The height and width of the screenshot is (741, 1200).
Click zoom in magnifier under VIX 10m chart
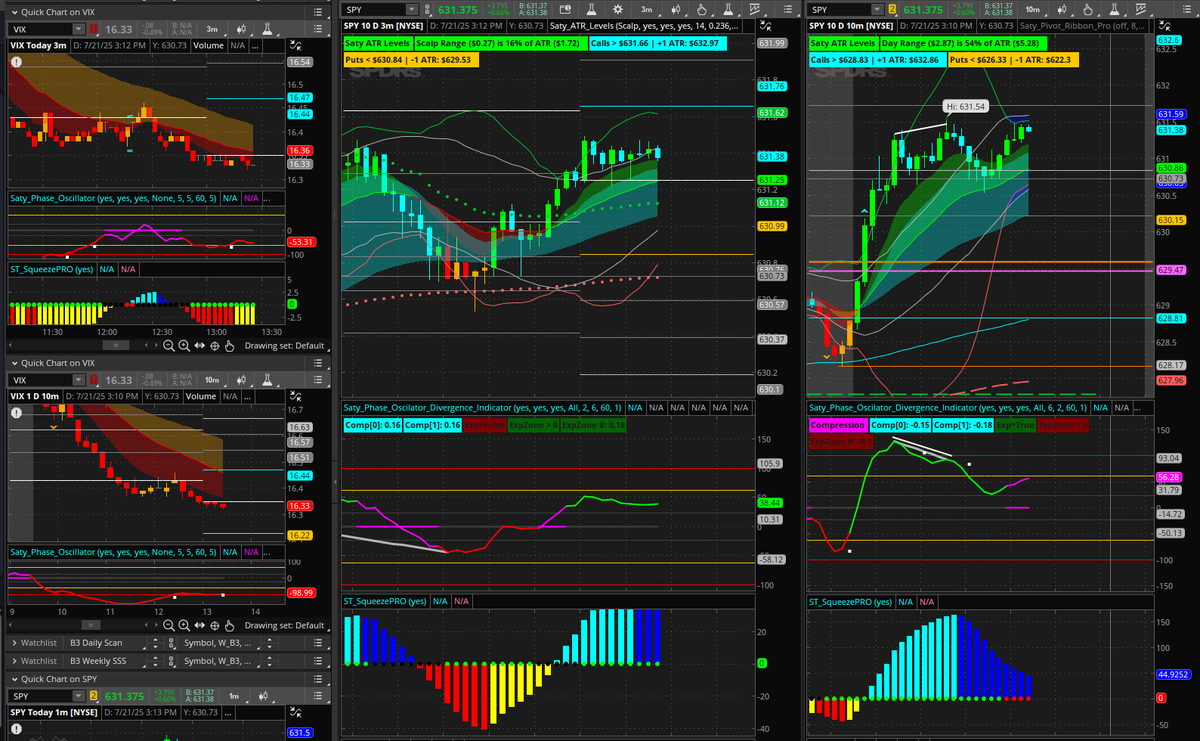click(184, 626)
